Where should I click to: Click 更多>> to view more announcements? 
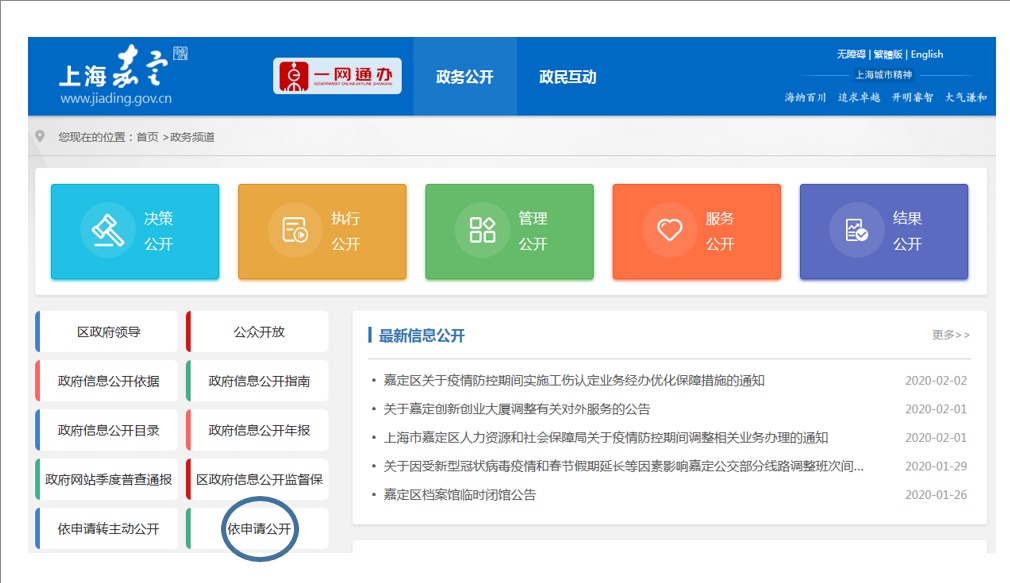(951, 334)
